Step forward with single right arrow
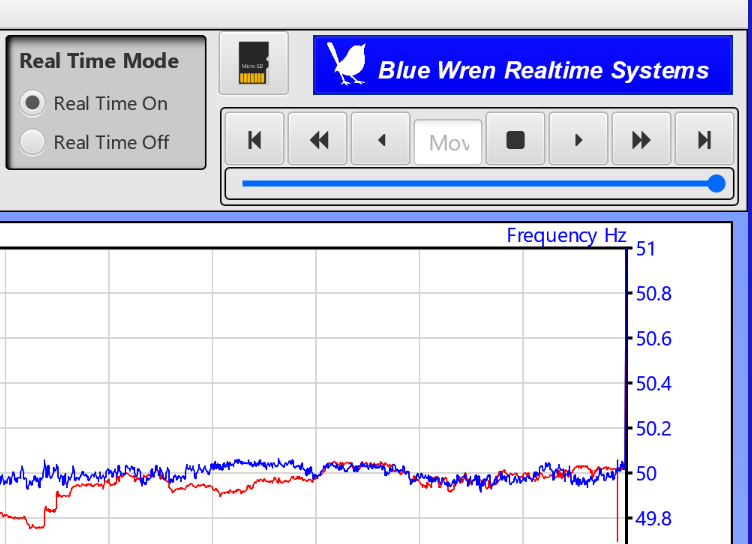The height and width of the screenshot is (544, 752). click(x=578, y=140)
